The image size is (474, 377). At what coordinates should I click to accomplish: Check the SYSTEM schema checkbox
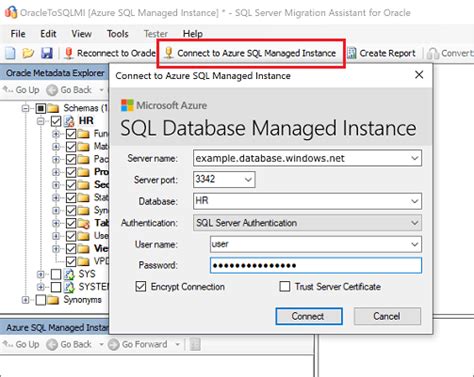pos(56,287)
